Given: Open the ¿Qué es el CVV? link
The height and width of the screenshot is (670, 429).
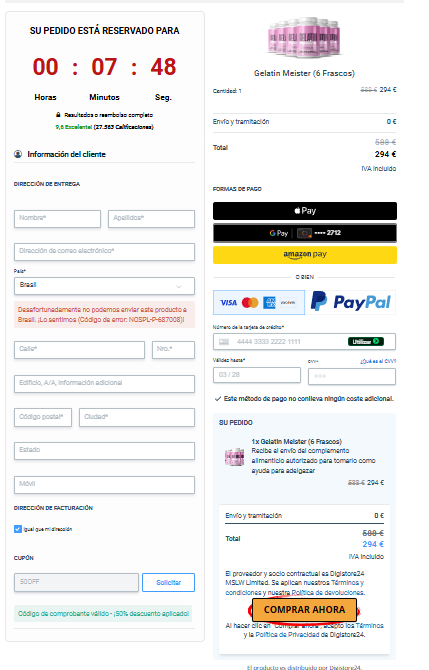Looking at the screenshot, I should point(378,361).
